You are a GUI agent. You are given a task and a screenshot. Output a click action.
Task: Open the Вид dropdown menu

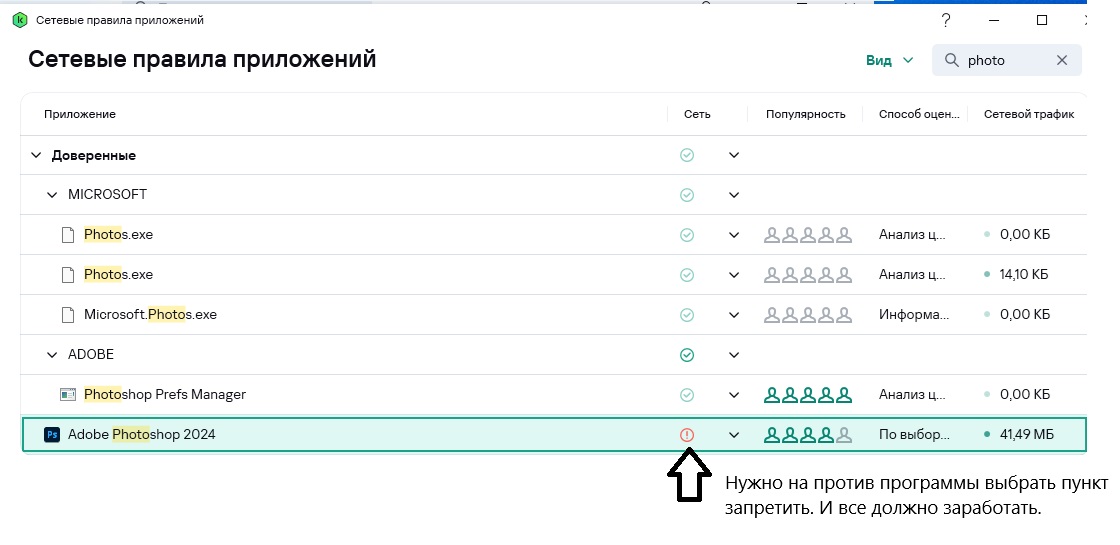pyautogui.click(x=890, y=60)
